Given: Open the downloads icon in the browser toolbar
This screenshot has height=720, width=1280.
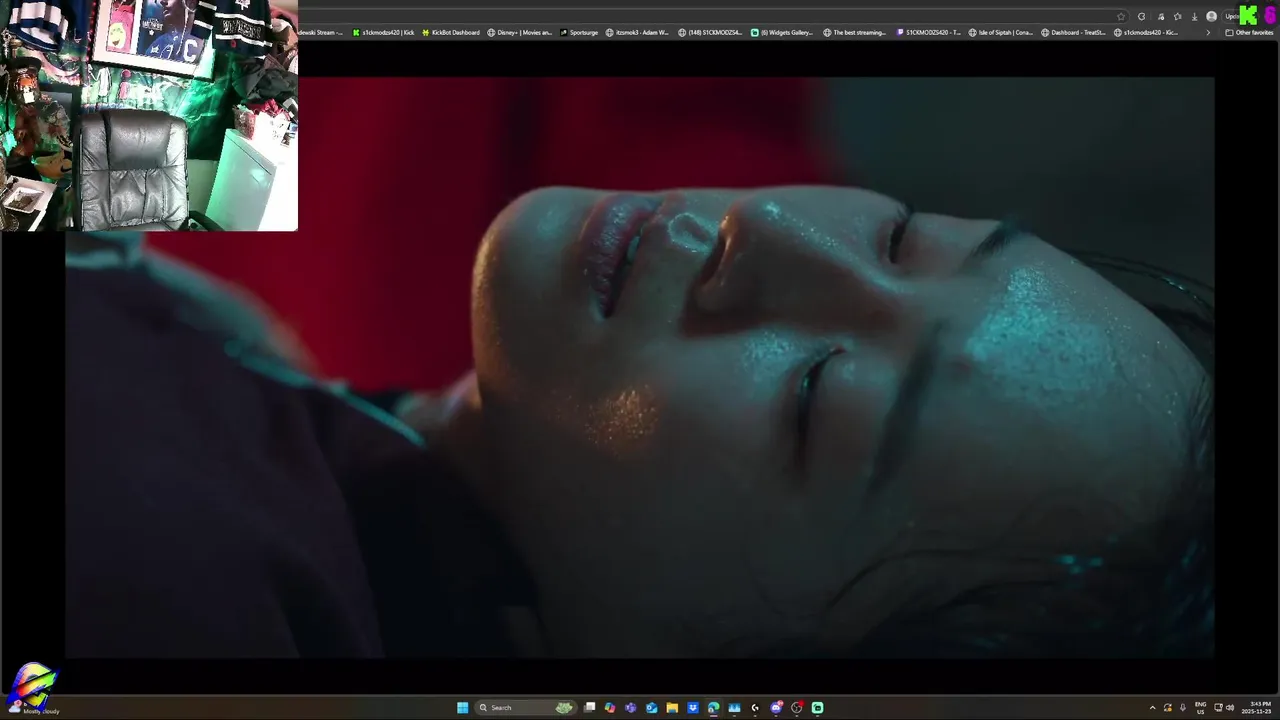Looking at the screenshot, I should pos(1194,17).
